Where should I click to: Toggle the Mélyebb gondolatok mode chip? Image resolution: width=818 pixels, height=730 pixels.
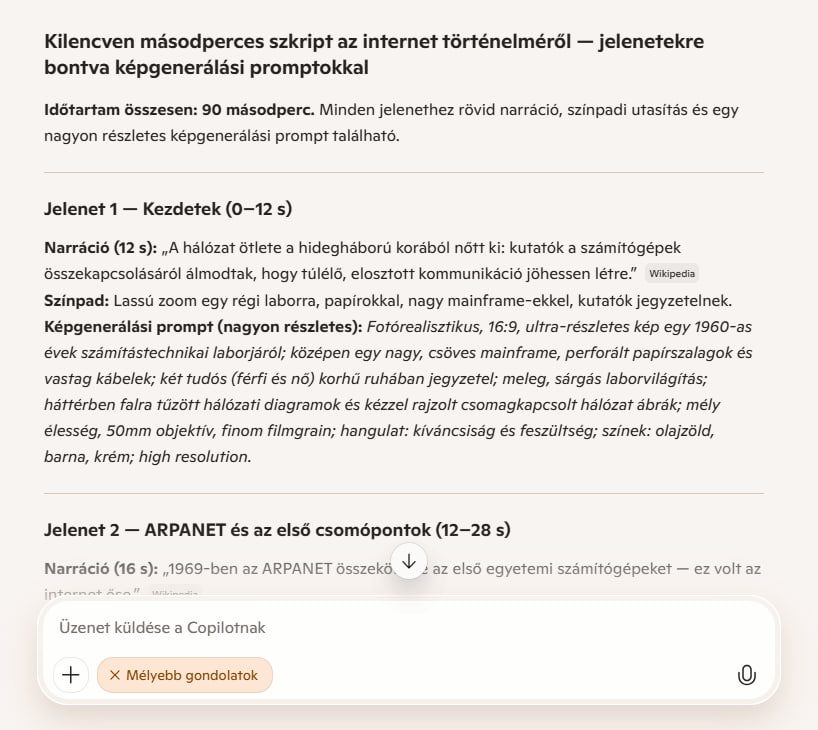[192, 675]
